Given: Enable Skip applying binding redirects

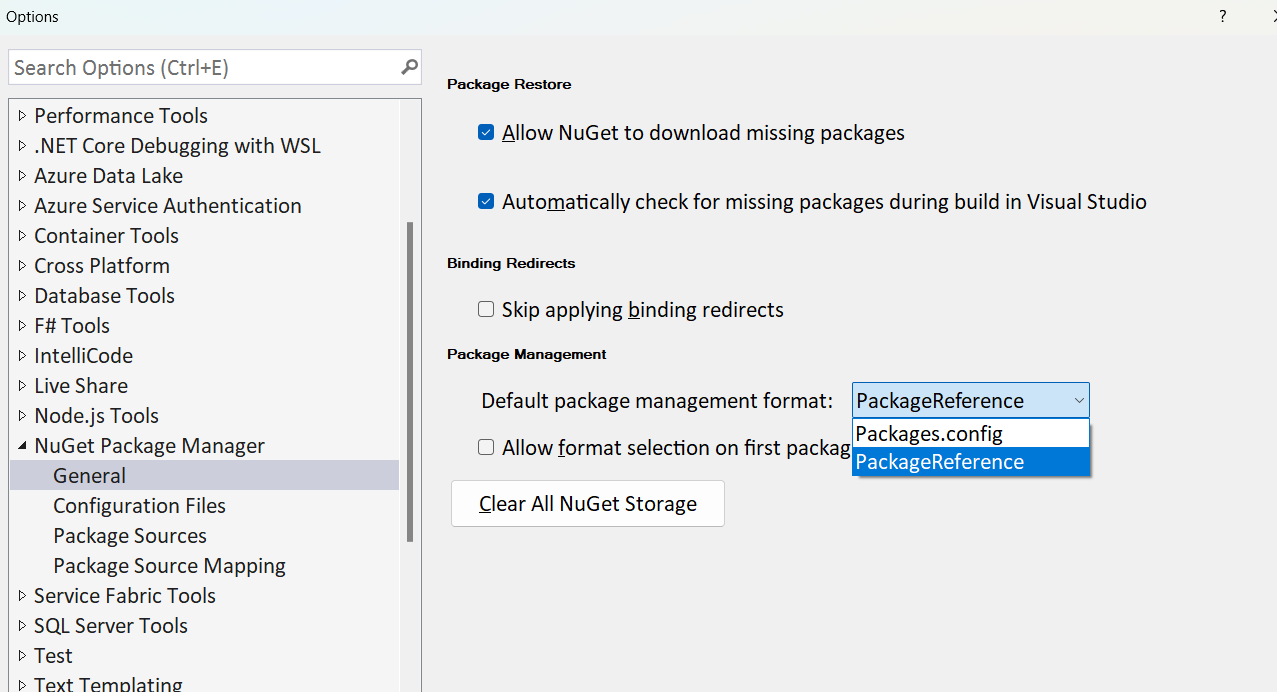Looking at the screenshot, I should tap(485, 309).
